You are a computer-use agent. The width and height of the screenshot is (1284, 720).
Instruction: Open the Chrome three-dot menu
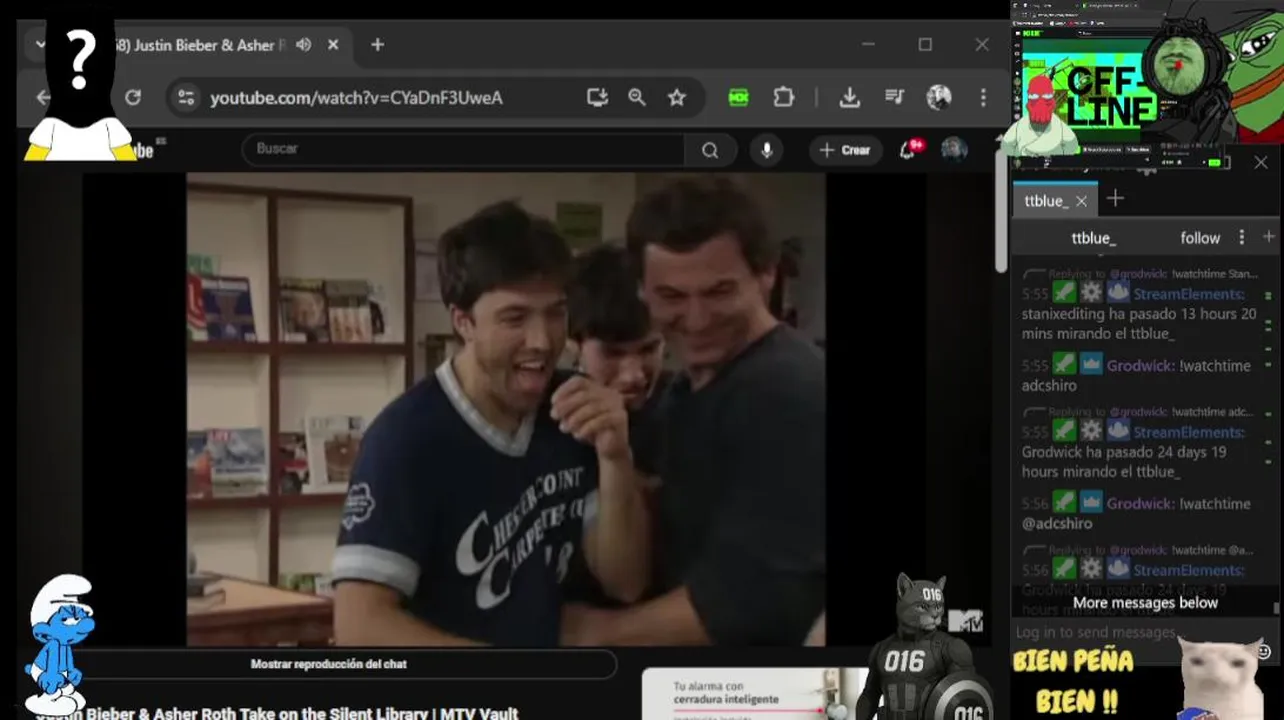pos(983,97)
